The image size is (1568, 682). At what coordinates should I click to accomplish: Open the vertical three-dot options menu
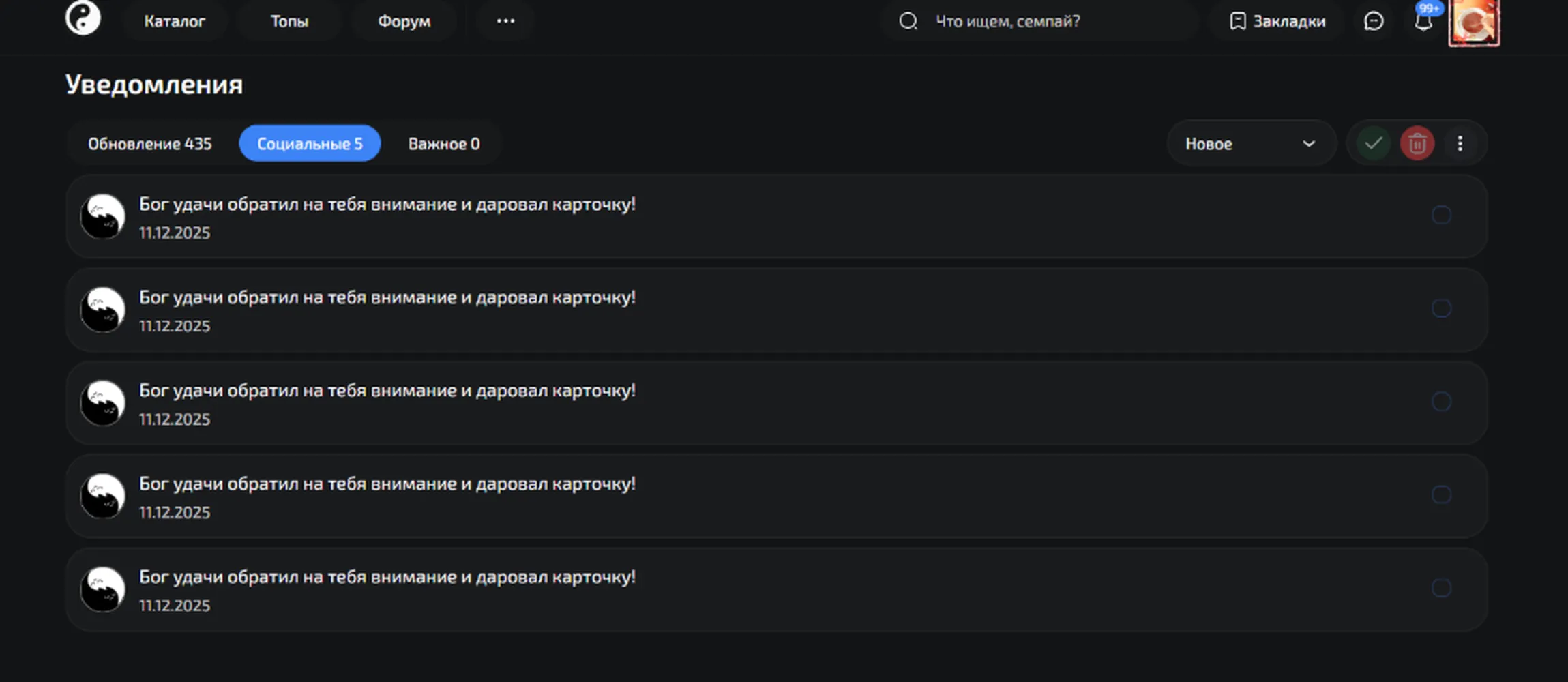[1460, 143]
